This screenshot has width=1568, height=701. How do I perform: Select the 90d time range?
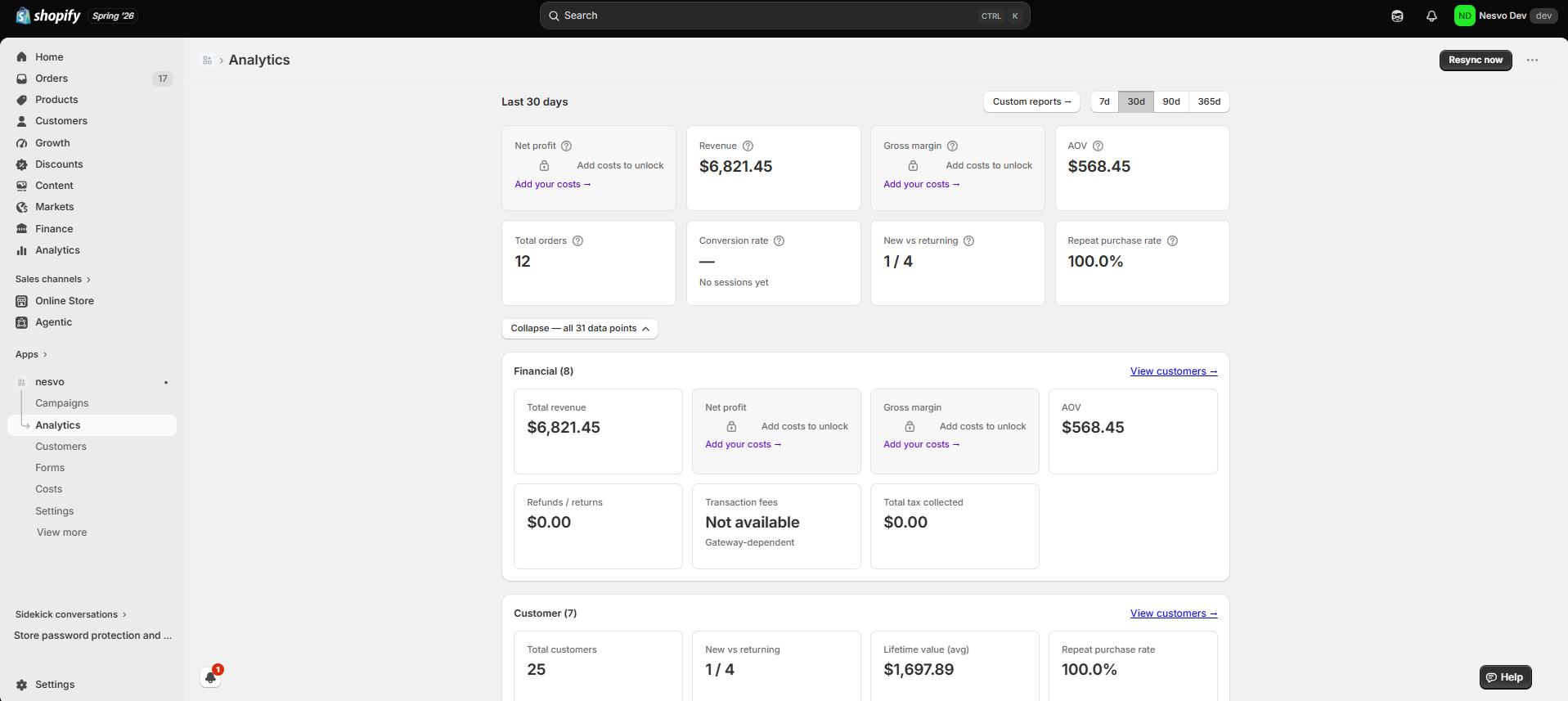(x=1171, y=101)
